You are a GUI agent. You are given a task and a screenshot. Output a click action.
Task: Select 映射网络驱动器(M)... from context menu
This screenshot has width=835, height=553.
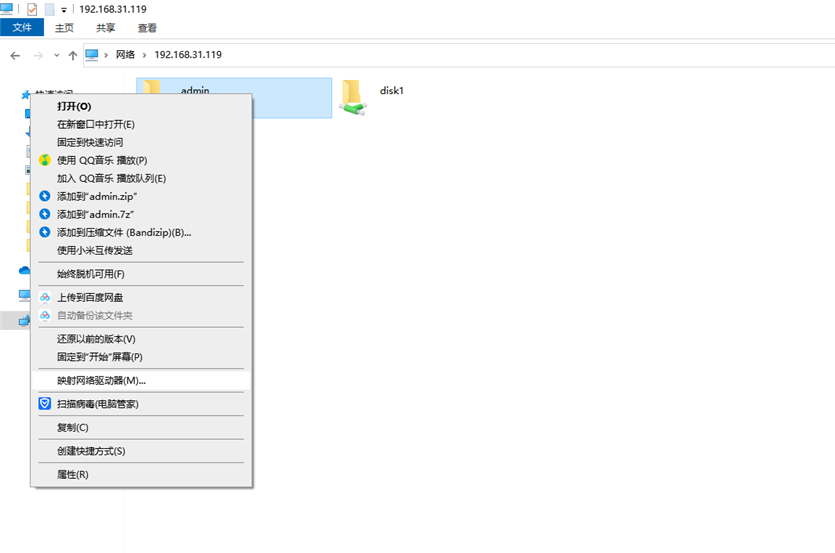[x=101, y=380]
